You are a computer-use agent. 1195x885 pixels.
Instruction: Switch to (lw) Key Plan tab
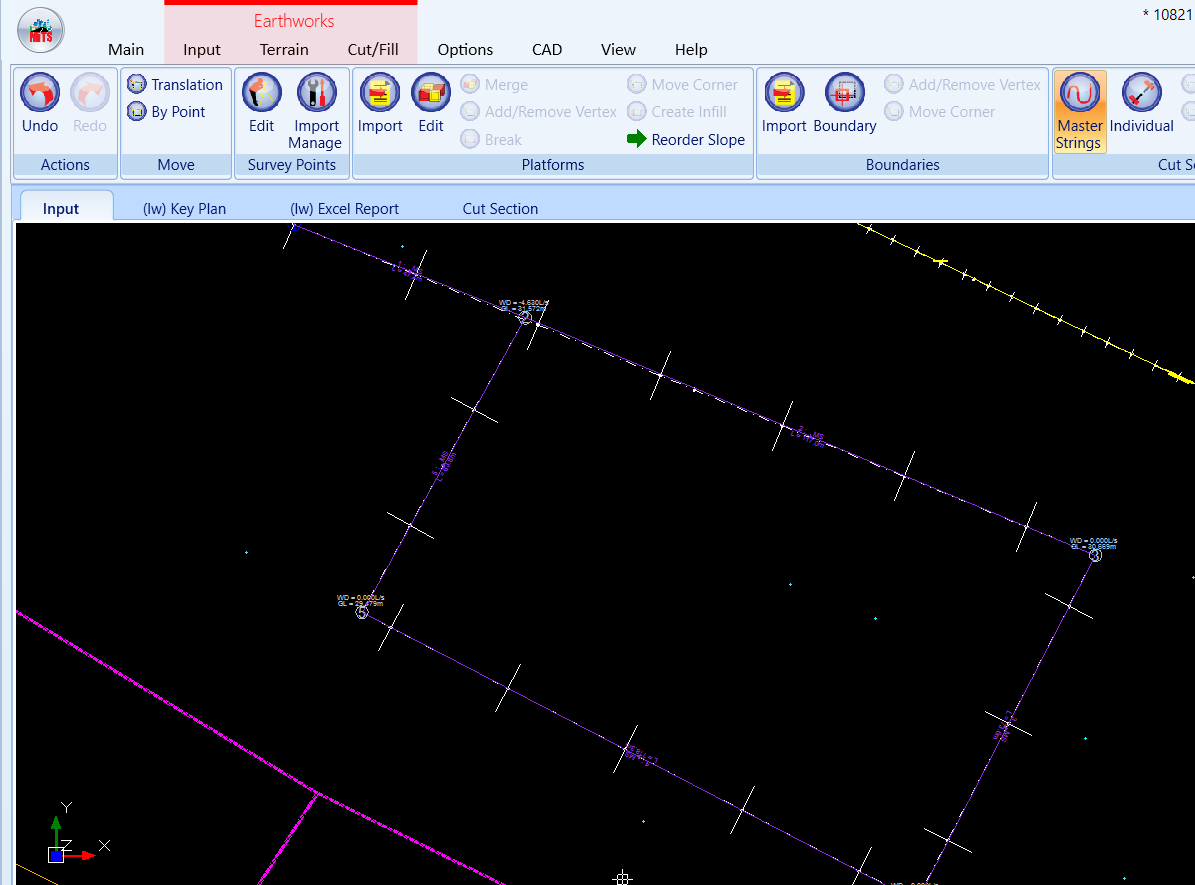[x=184, y=208]
